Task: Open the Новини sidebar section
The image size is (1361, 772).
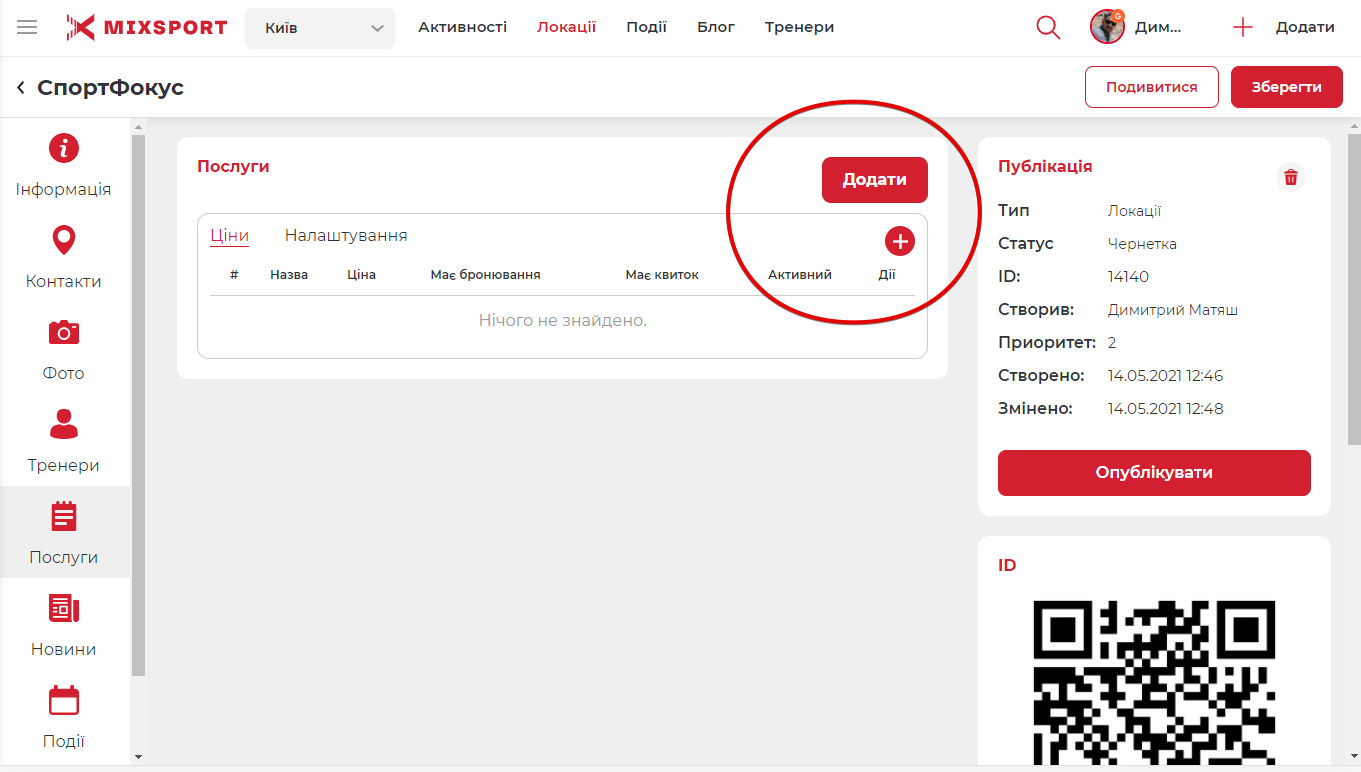Action: [64, 625]
